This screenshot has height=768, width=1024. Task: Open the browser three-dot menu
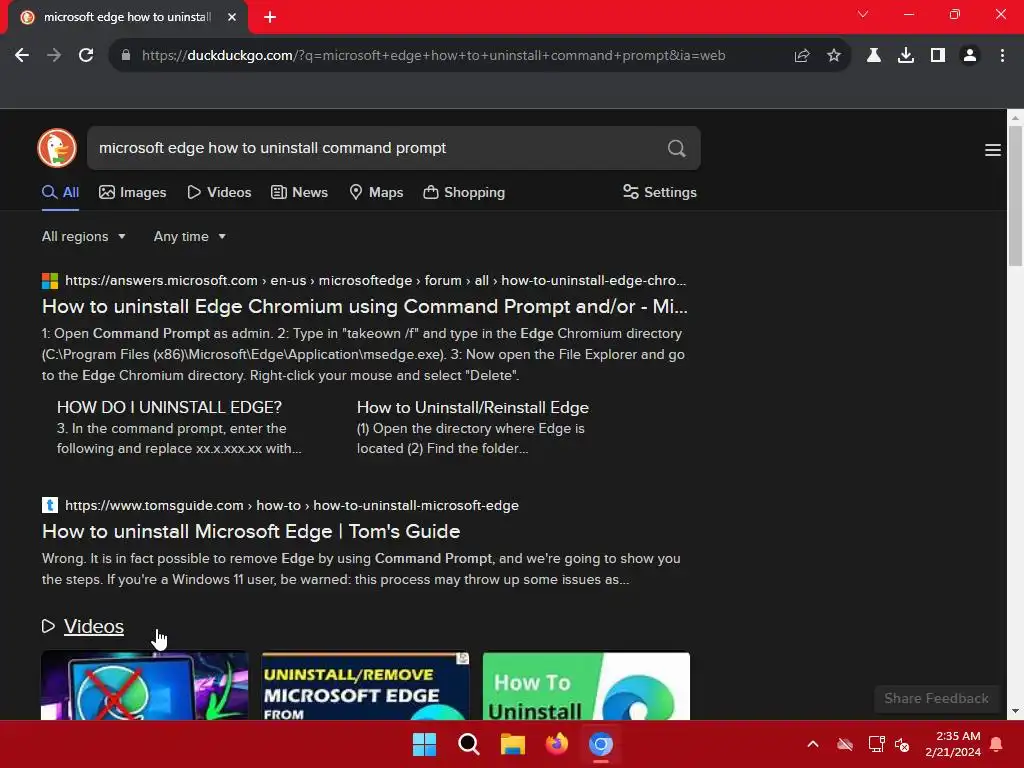tap(1002, 56)
